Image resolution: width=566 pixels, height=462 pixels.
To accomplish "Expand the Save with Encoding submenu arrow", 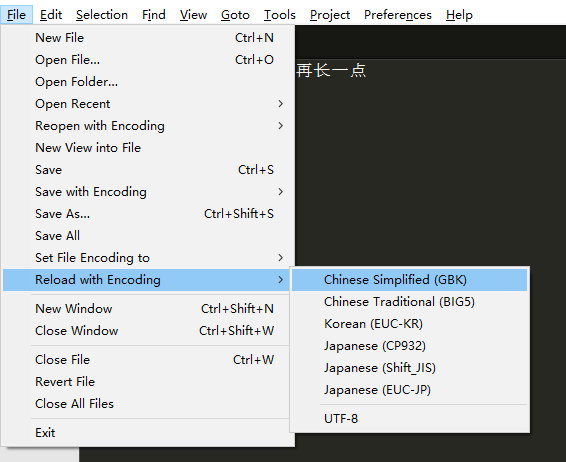I will 280,192.
